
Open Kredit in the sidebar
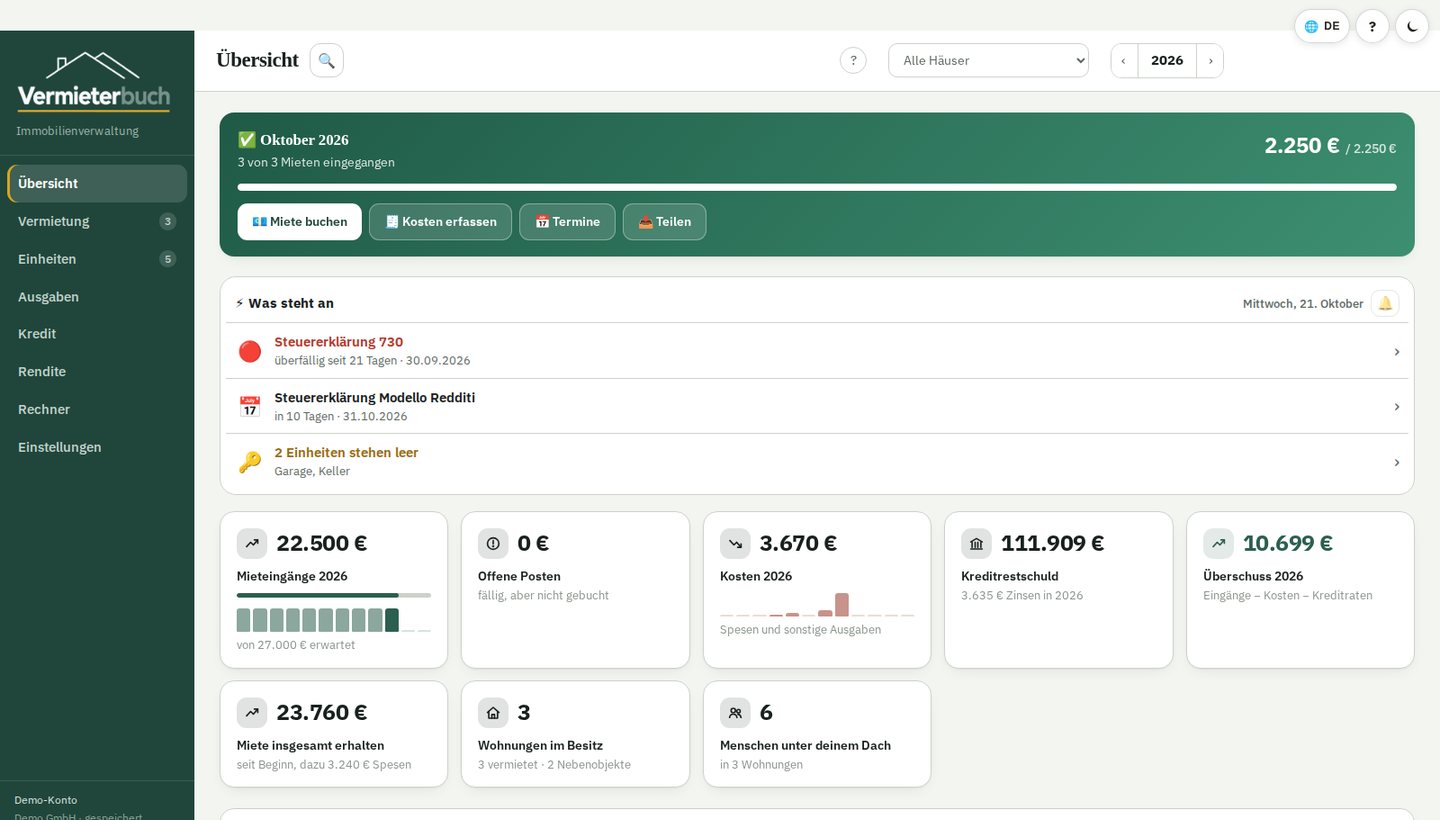(97, 334)
